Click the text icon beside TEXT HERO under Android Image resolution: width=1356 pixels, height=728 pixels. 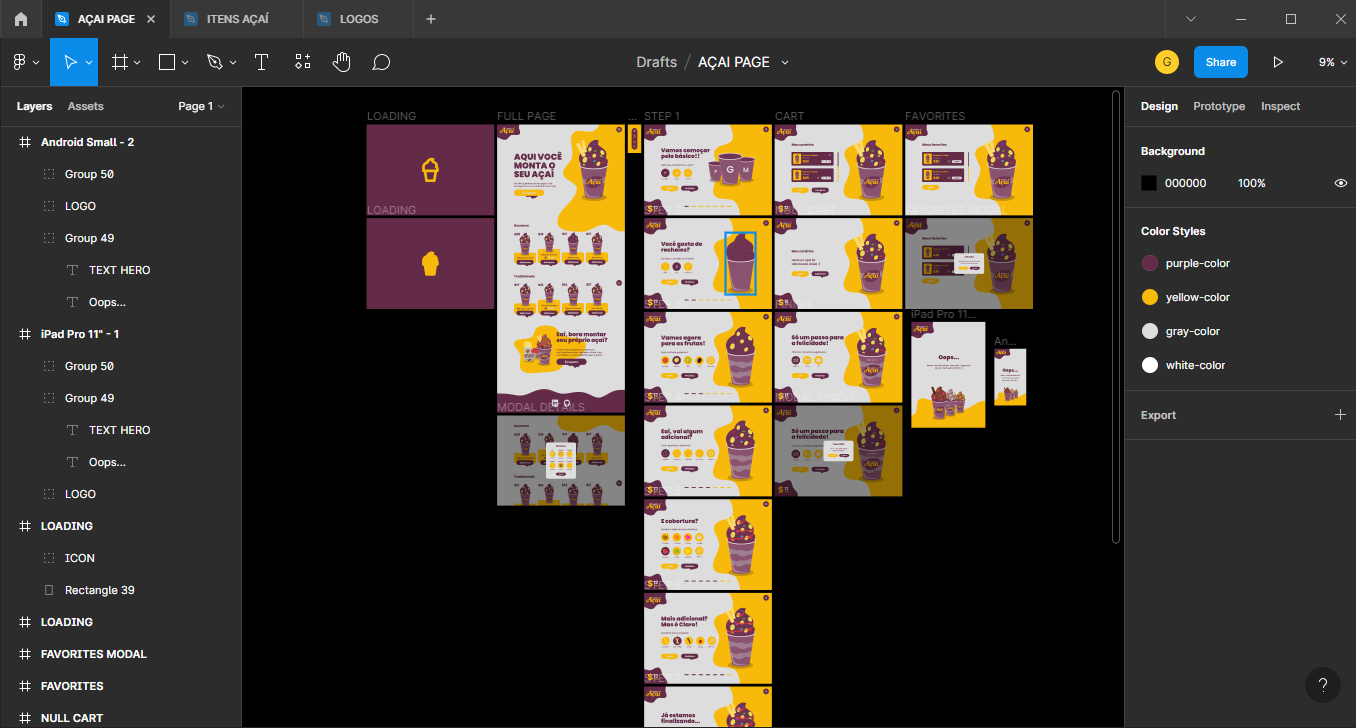point(72,270)
